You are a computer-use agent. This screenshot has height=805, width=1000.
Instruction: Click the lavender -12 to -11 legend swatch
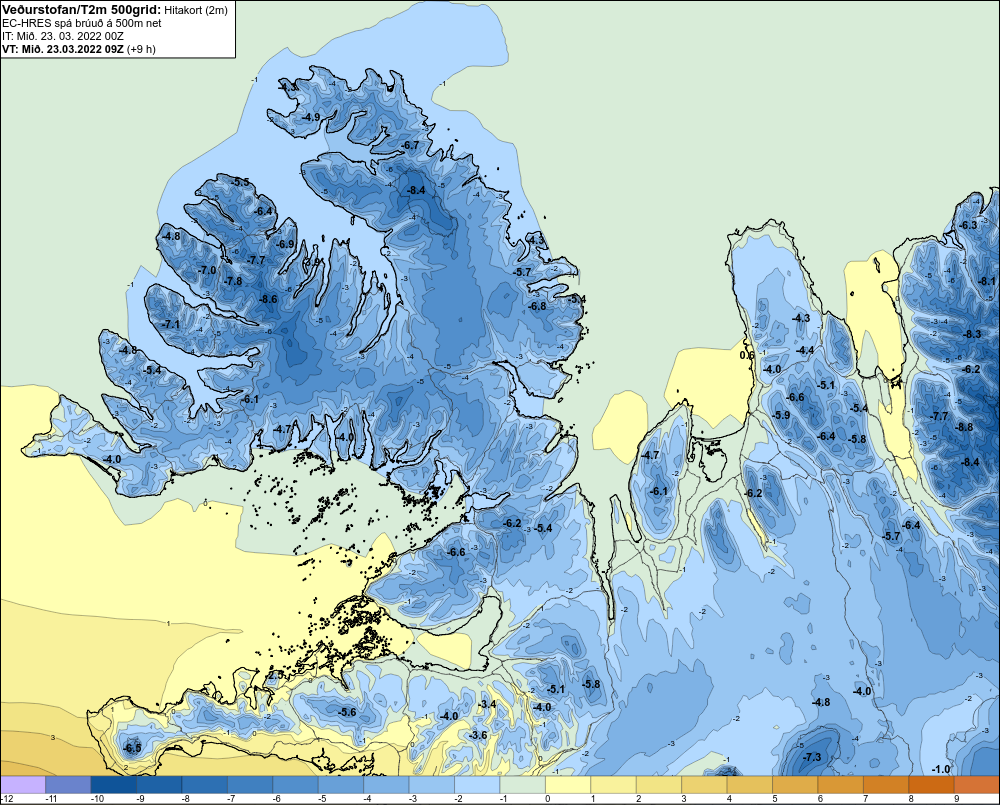coord(23,784)
